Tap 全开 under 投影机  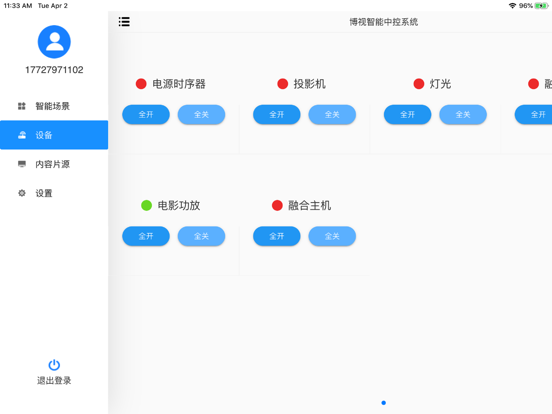(x=277, y=114)
